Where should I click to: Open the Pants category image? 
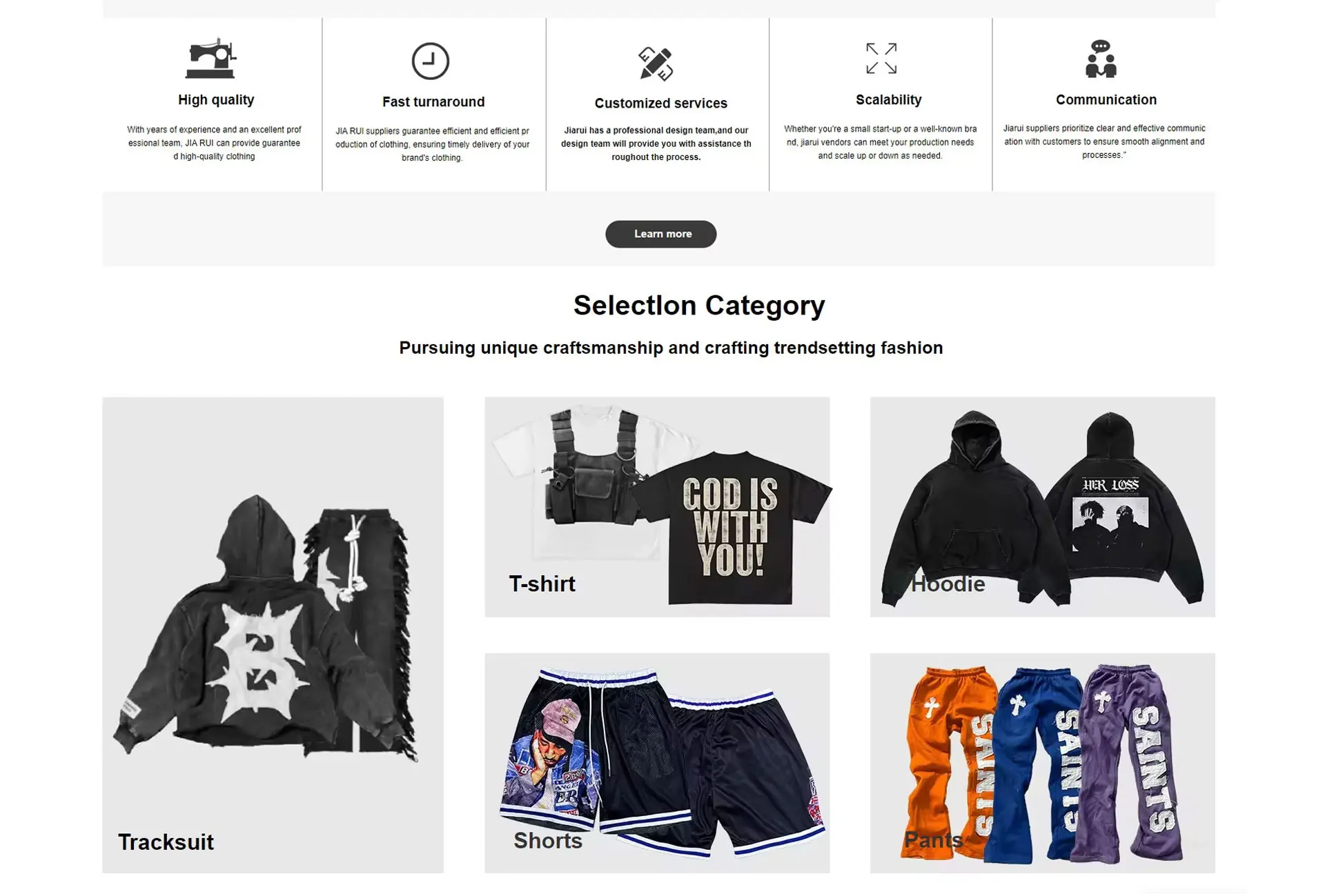(1042, 763)
